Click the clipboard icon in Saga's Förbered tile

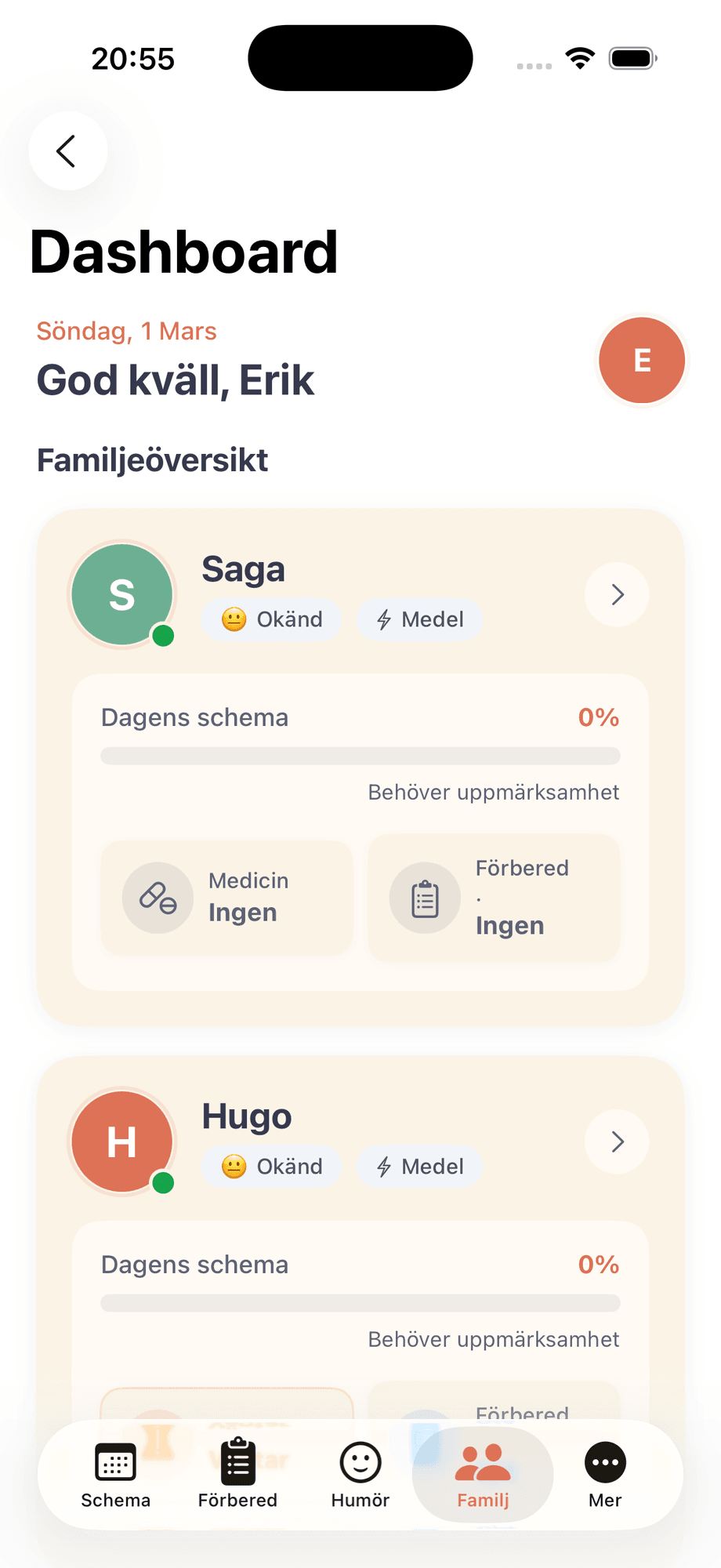[425, 898]
